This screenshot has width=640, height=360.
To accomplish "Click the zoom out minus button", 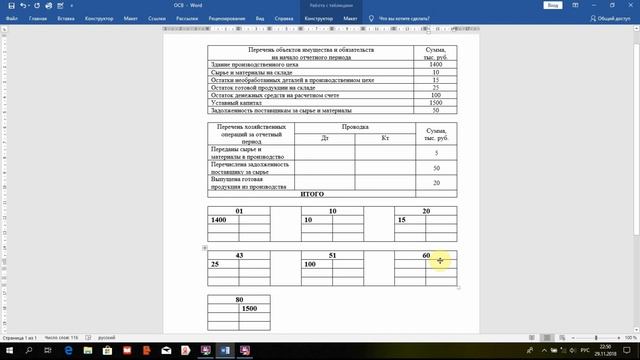I will point(573,338).
